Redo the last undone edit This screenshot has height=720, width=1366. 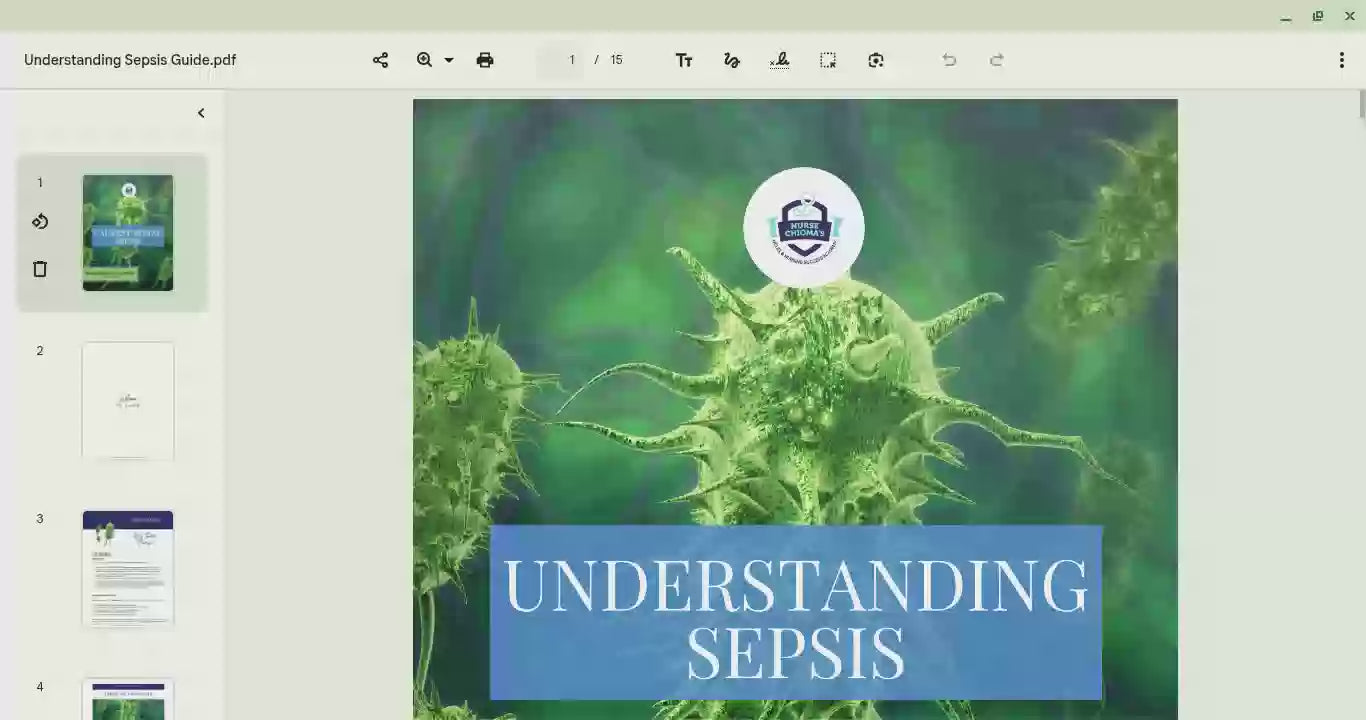pos(997,60)
